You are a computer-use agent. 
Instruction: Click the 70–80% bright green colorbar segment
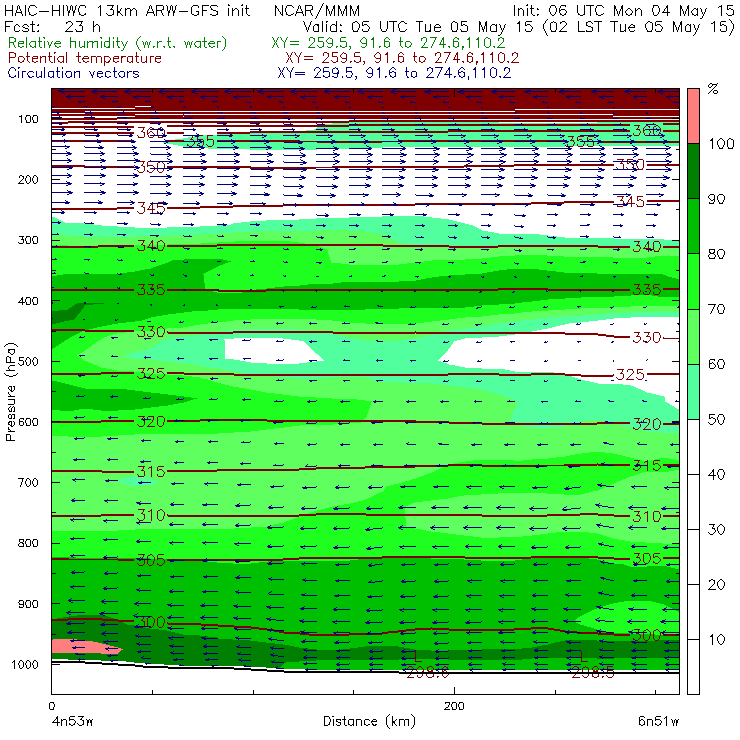693,281
